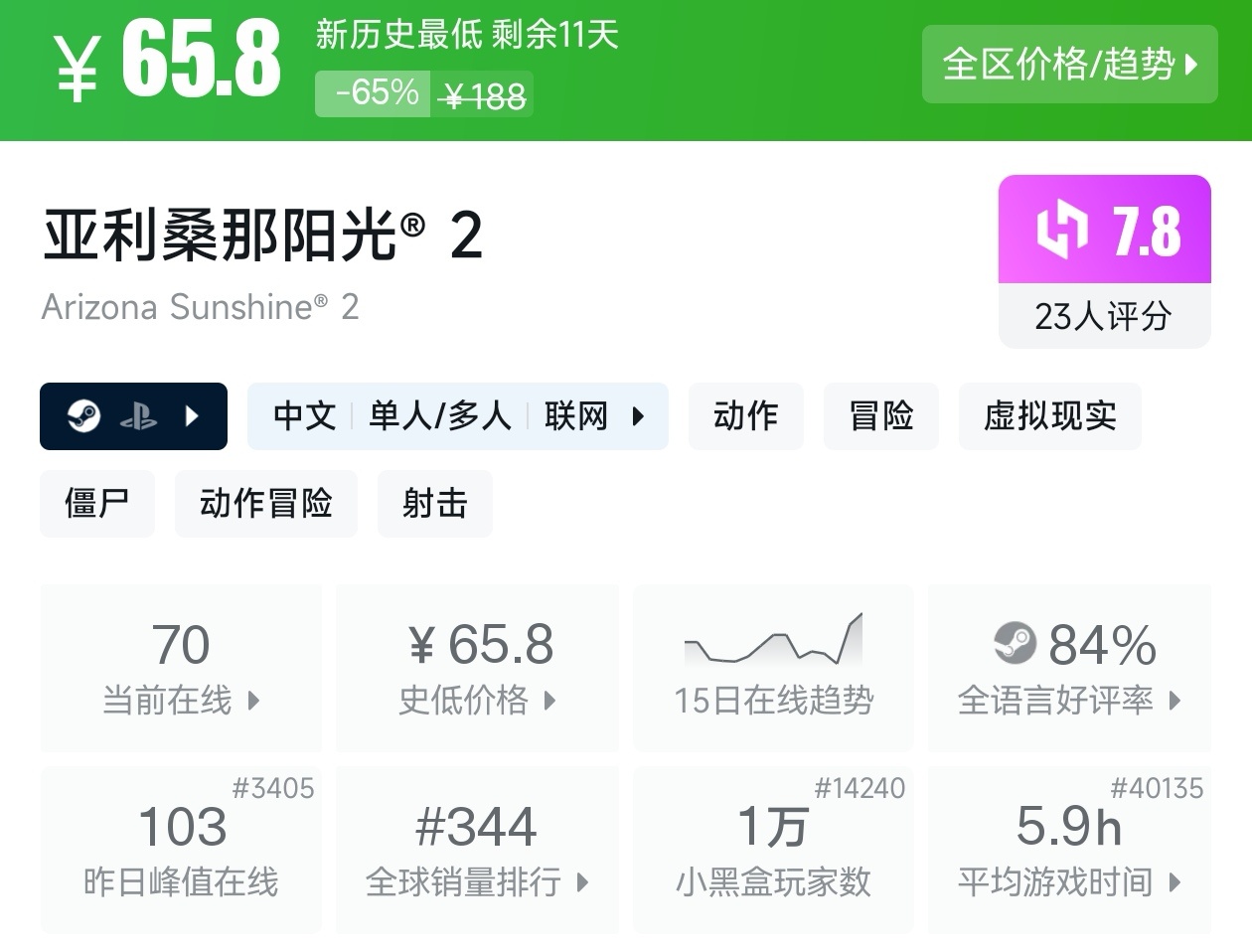1252x952 pixels.
Task: Click the PlayStation platform icon
Action: (x=138, y=417)
